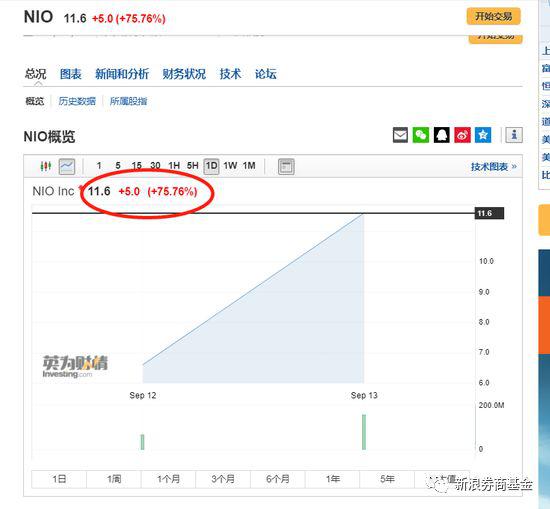Viewport: 550px width, 509px height.
Task: Set chart range to 6个月
Action: [278, 479]
